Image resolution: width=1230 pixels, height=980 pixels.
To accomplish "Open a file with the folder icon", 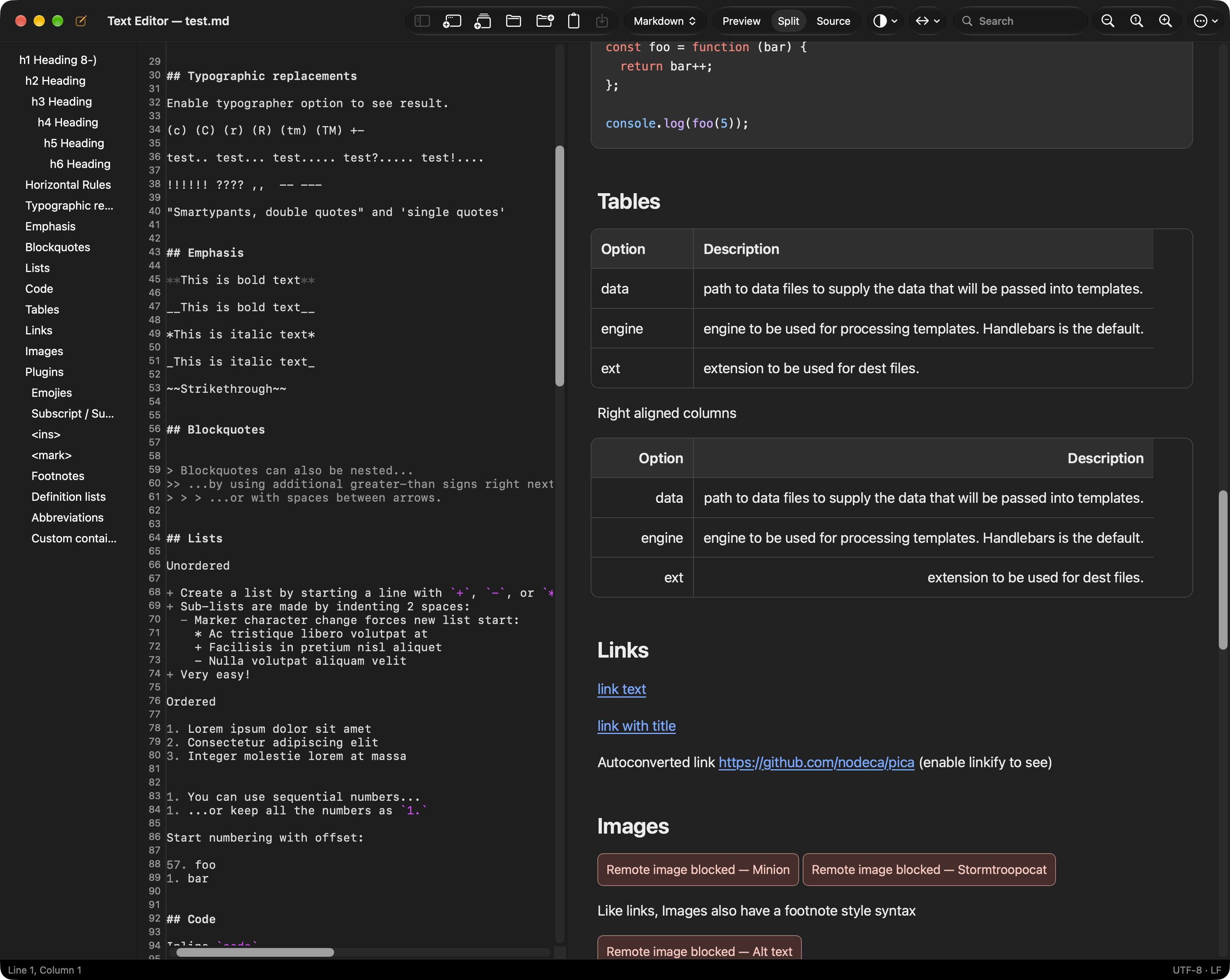I will click(513, 21).
